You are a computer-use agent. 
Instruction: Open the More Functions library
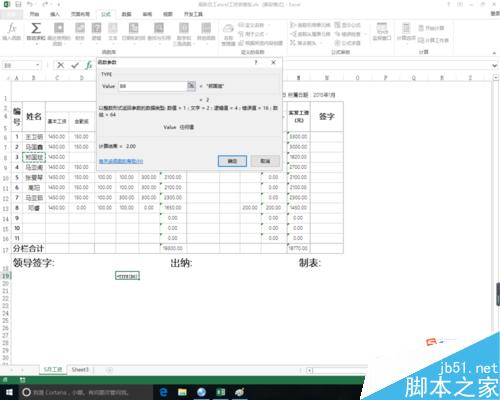coord(206,32)
